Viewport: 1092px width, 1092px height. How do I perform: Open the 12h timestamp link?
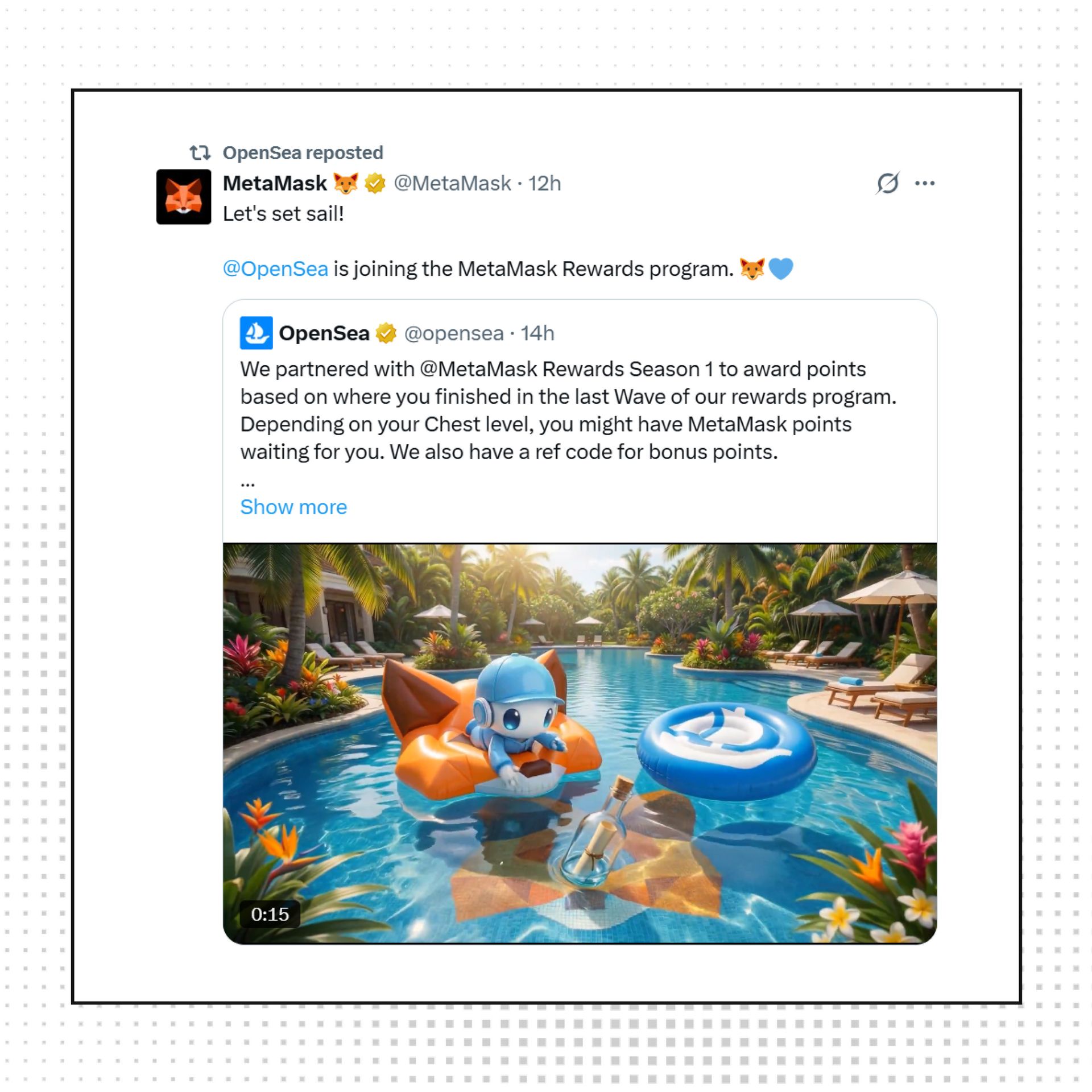[x=544, y=184]
